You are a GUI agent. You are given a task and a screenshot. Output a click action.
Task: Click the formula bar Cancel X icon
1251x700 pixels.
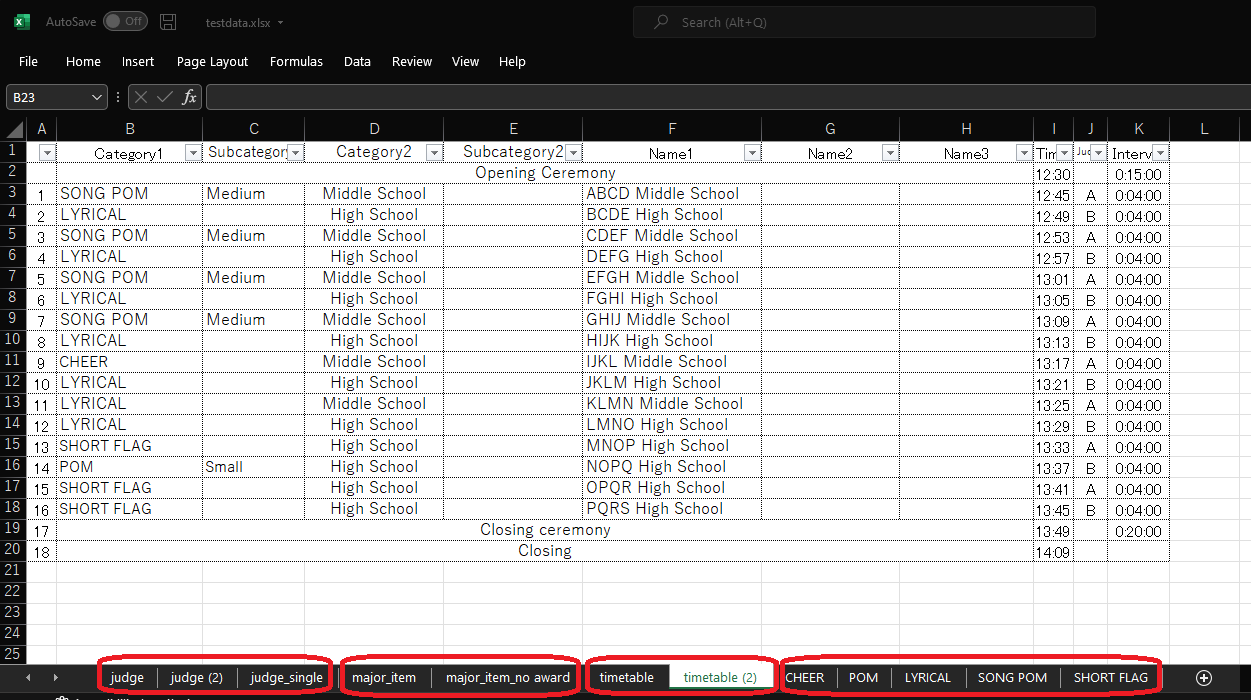[141, 97]
